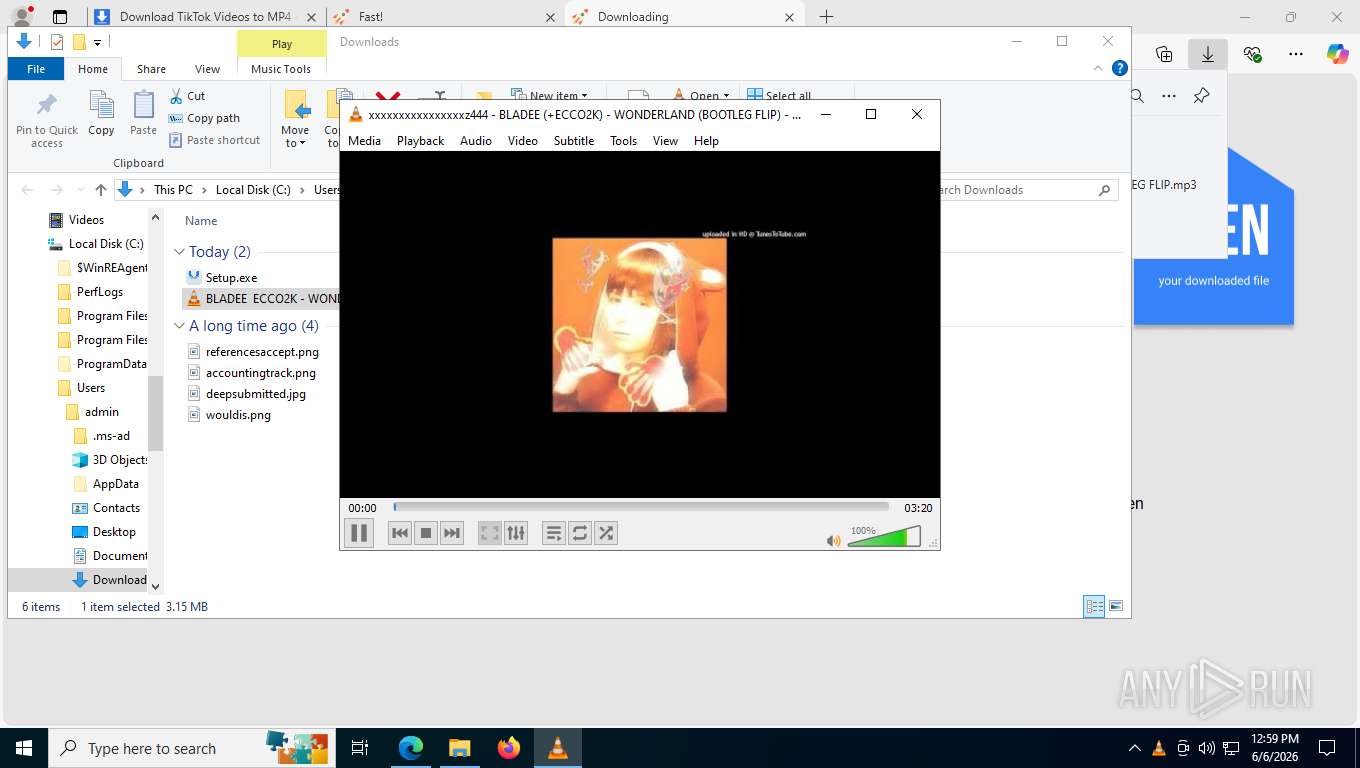Switch Explorer to details view
1360x768 pixels.
(1095, 606)
